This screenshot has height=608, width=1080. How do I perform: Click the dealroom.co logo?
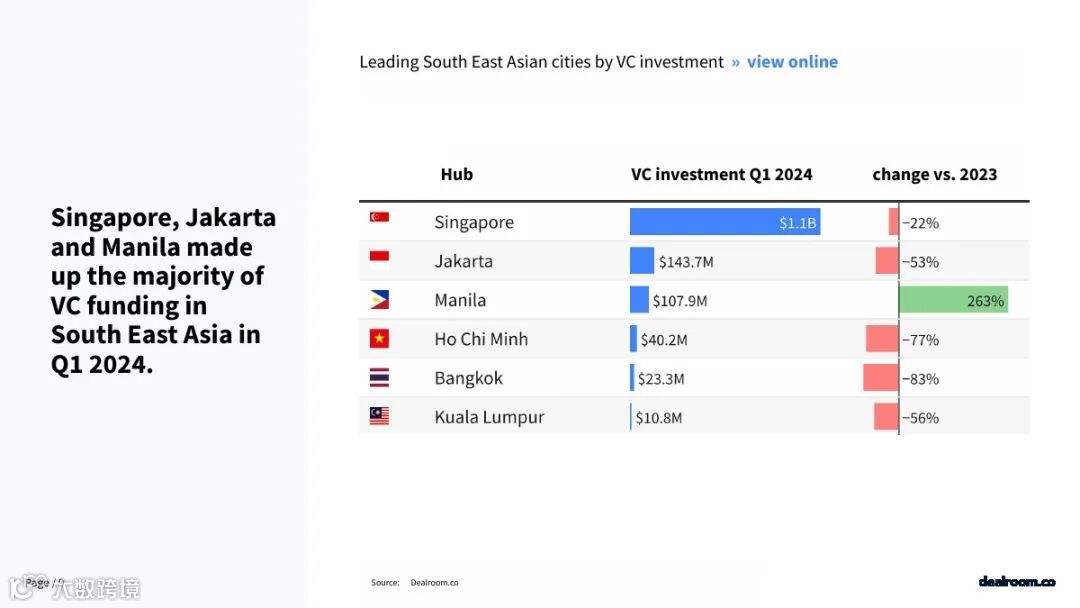pos(1017,582)
